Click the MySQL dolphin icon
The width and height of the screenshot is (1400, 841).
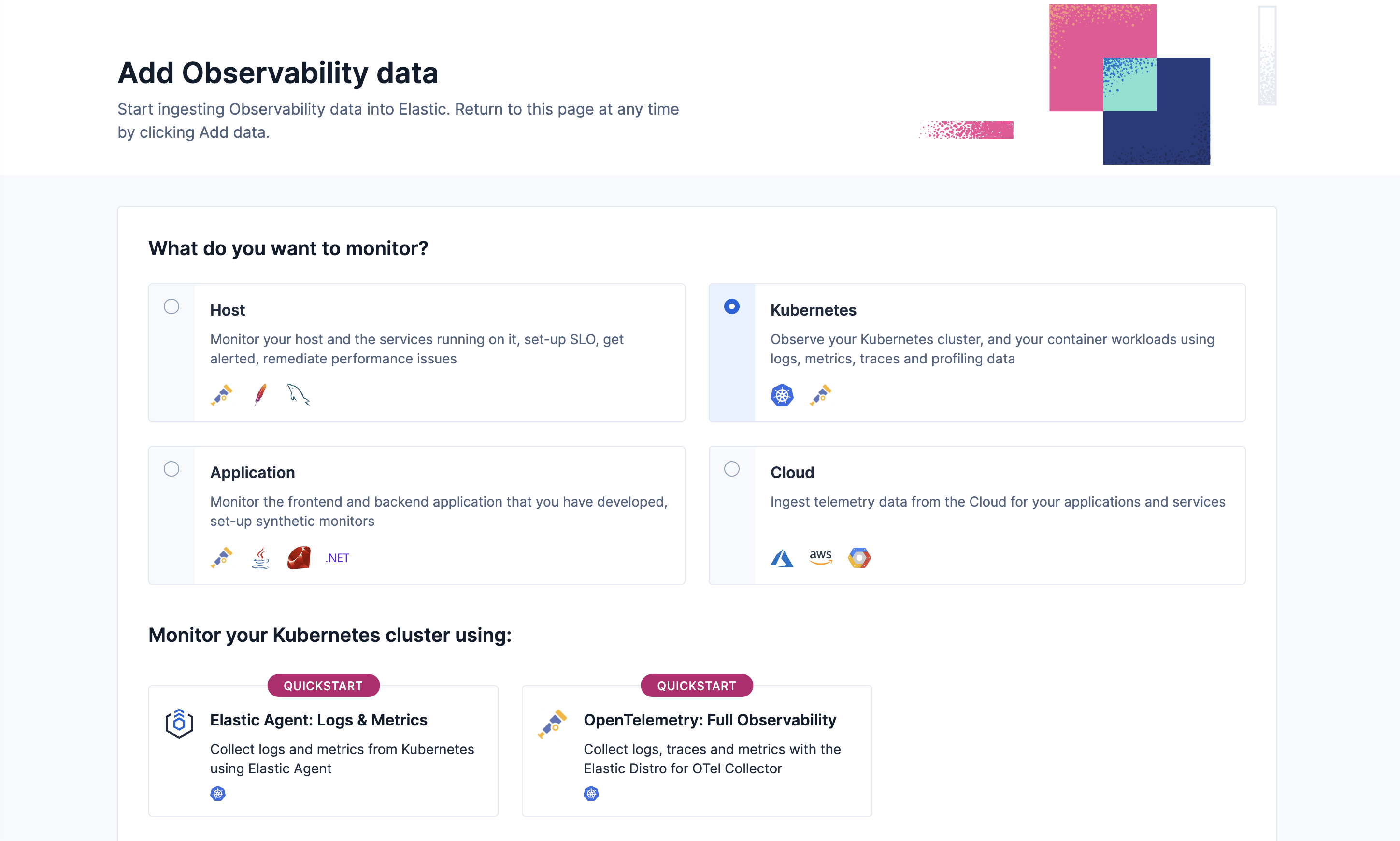[299, 395]
